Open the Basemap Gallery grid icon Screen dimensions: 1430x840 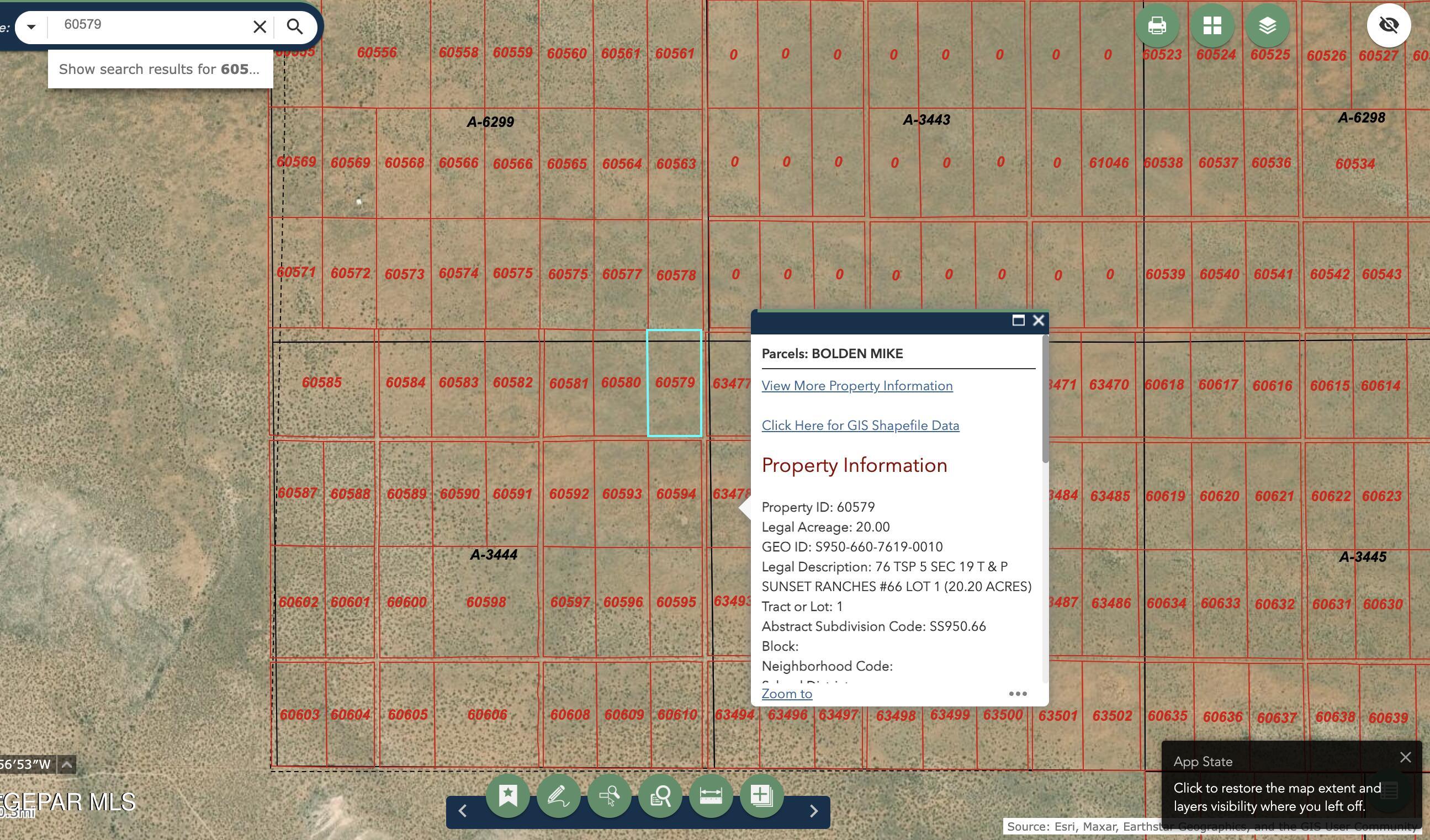[x=1212, y=25]
